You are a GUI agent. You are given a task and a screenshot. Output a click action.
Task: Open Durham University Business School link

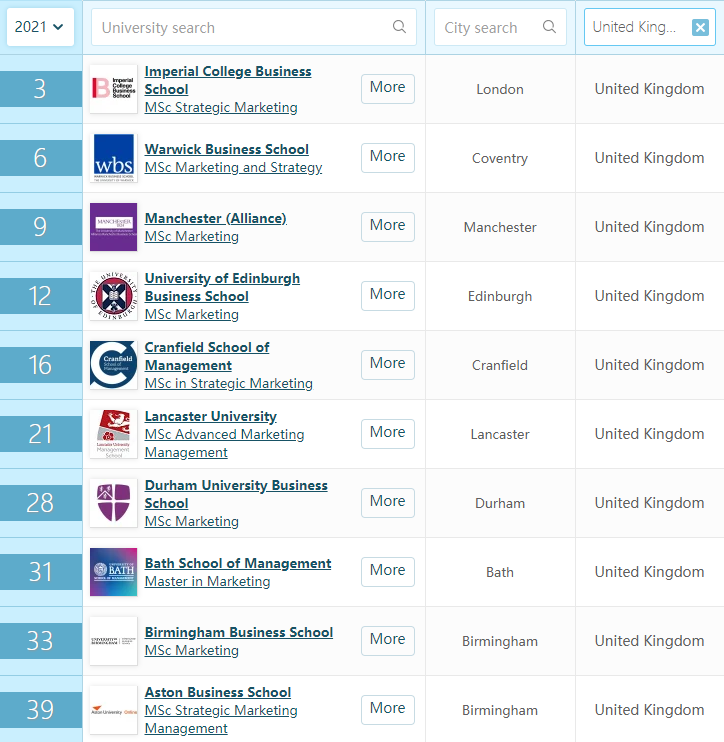click(x=236, y=494)
